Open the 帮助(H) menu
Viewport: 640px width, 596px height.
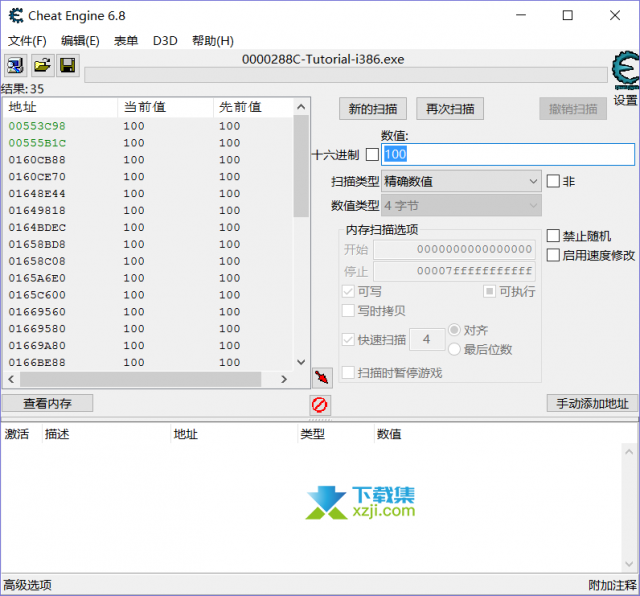pyautogui.click(x=213, y=41)
